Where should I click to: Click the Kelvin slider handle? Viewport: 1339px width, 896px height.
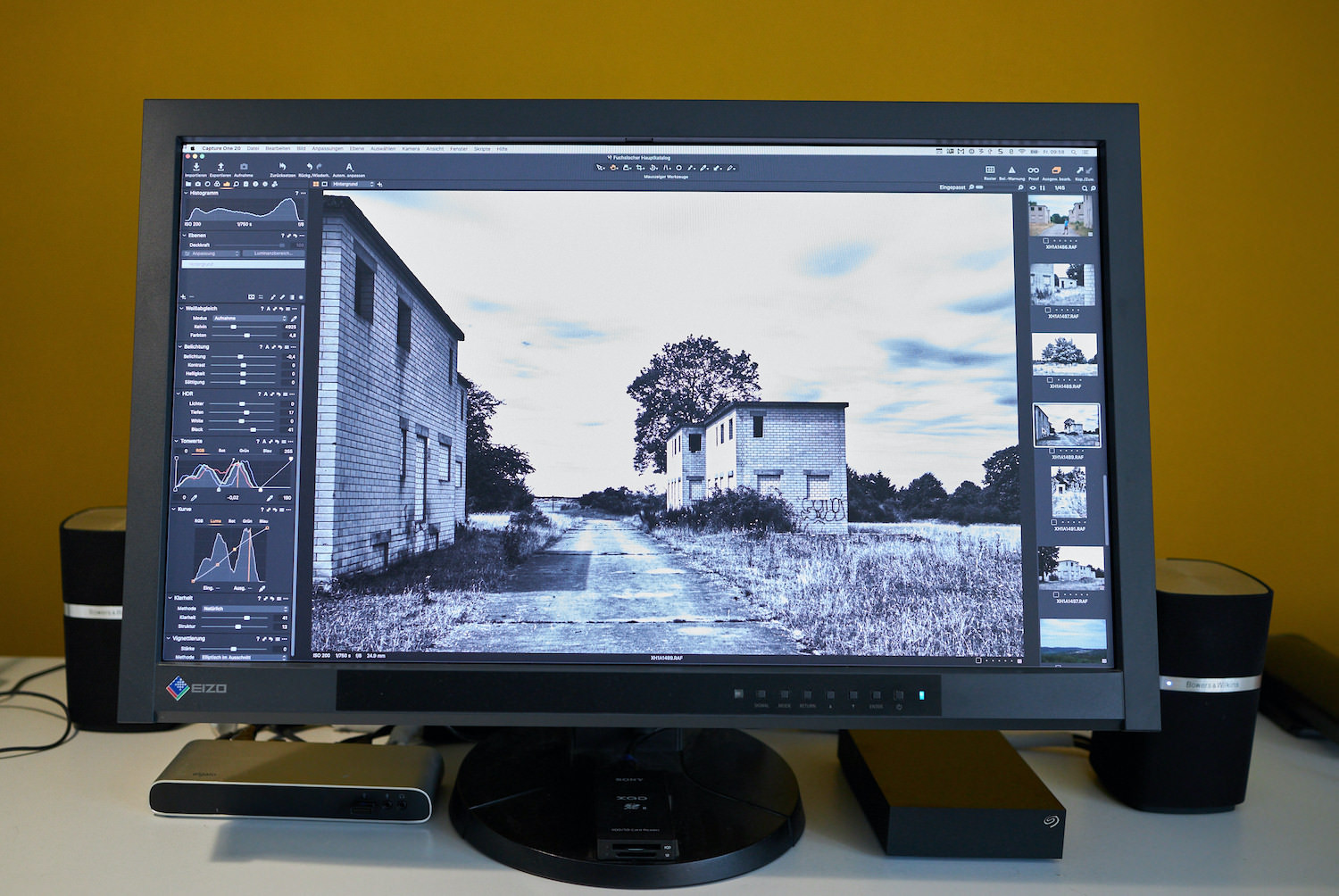point(234,327)
